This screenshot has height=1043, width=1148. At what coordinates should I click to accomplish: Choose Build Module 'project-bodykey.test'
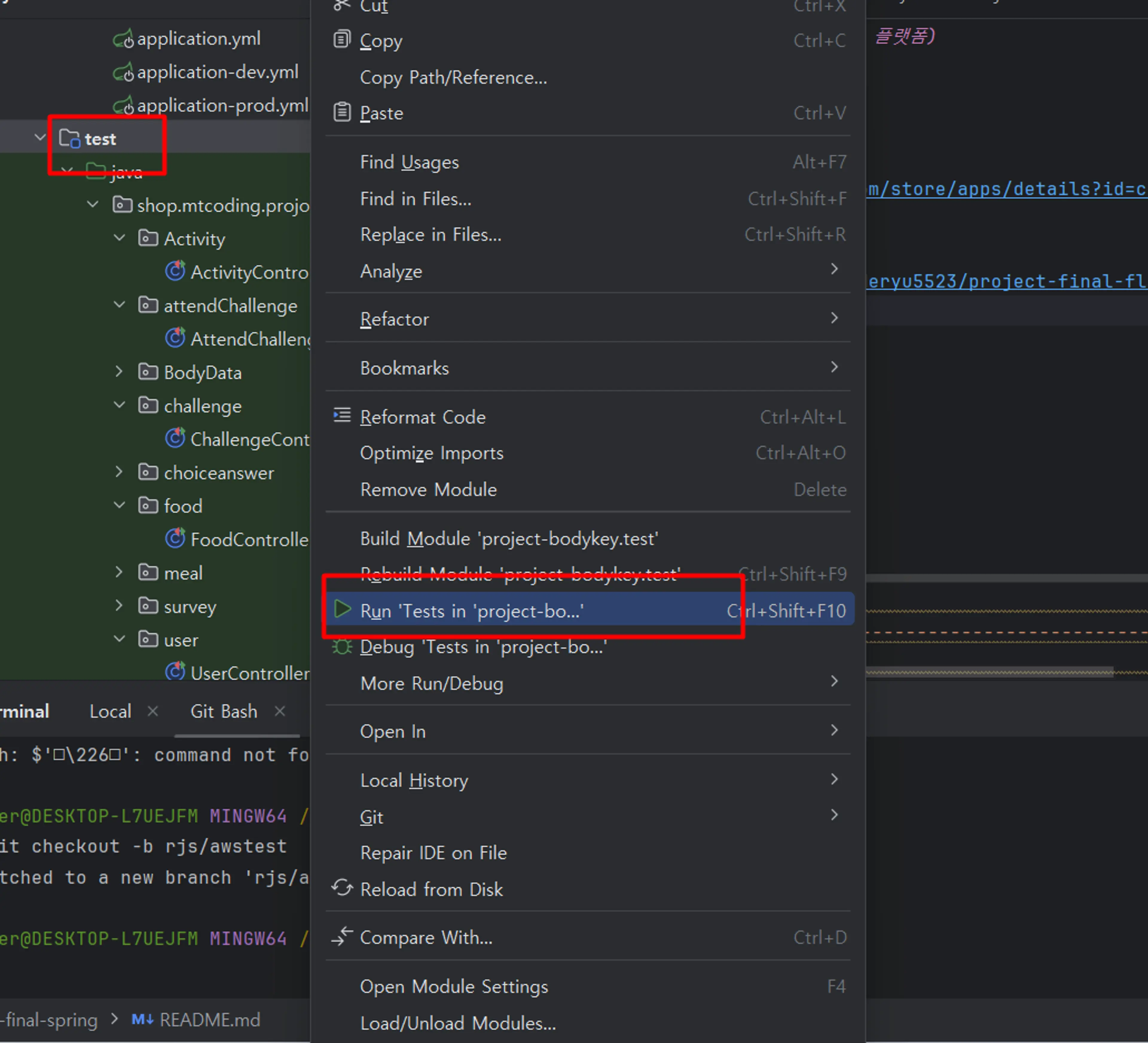pyautogui.click(x=588, y=539)
